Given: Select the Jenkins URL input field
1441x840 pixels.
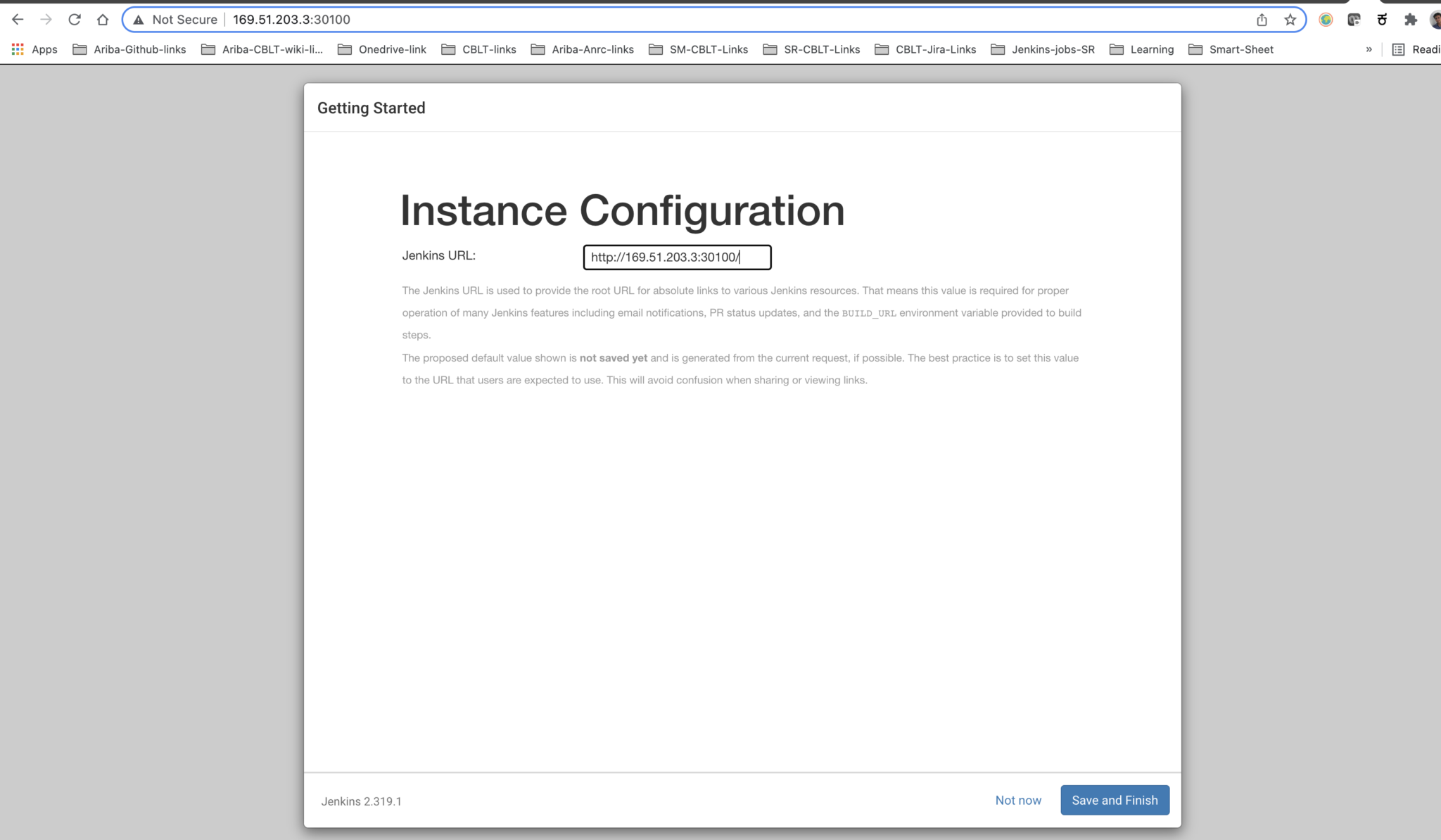Looking at the screenshot, I should pos(676,257).
